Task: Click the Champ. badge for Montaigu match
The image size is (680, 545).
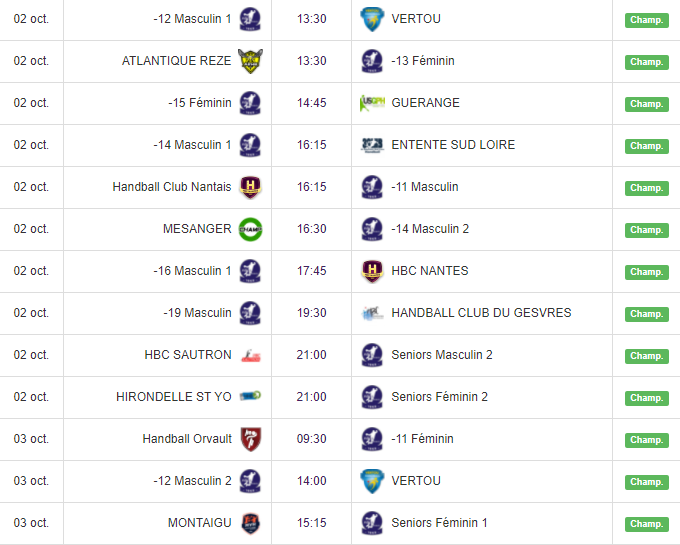Action: [x=646, y=524]
